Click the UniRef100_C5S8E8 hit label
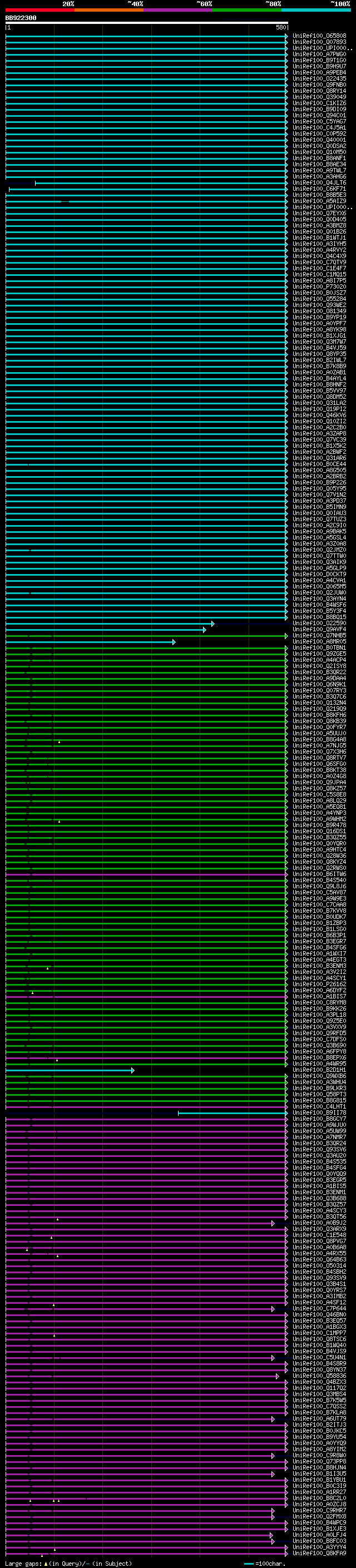Viewport: 356px width, 1568px height. 319,795
